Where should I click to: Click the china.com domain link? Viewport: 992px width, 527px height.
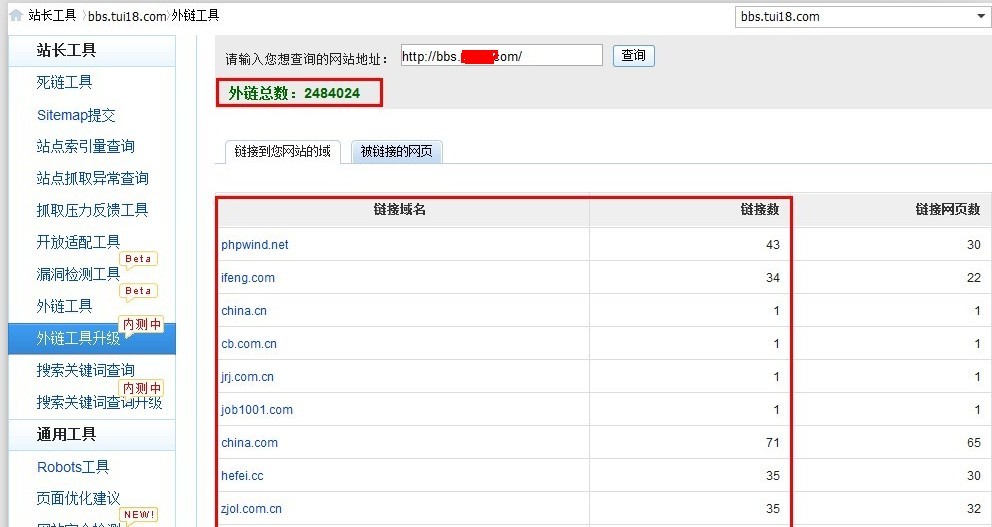coord(249,443)
